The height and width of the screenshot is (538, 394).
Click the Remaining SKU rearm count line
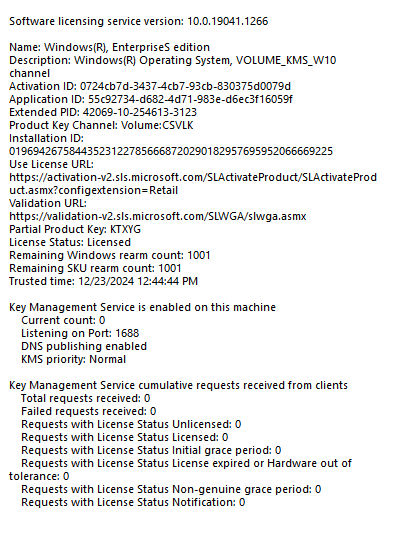pyautogui.click(x=95, y=268)
